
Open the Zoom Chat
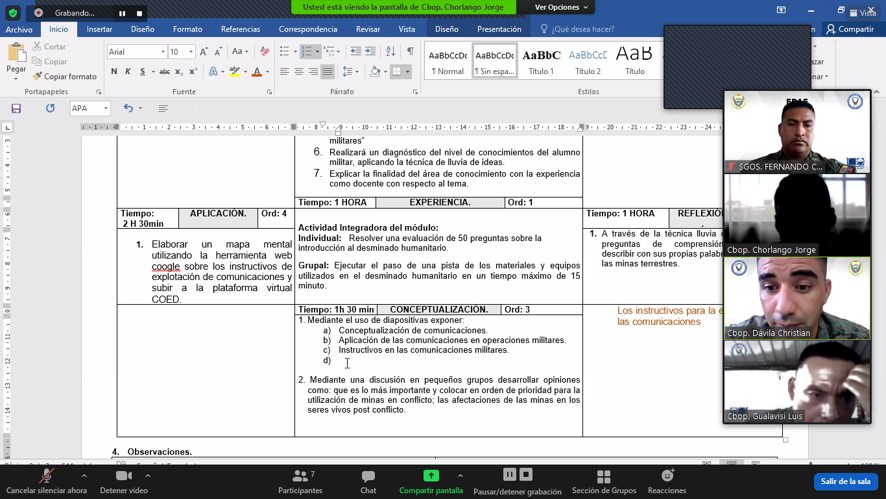(x=368, y=482)
